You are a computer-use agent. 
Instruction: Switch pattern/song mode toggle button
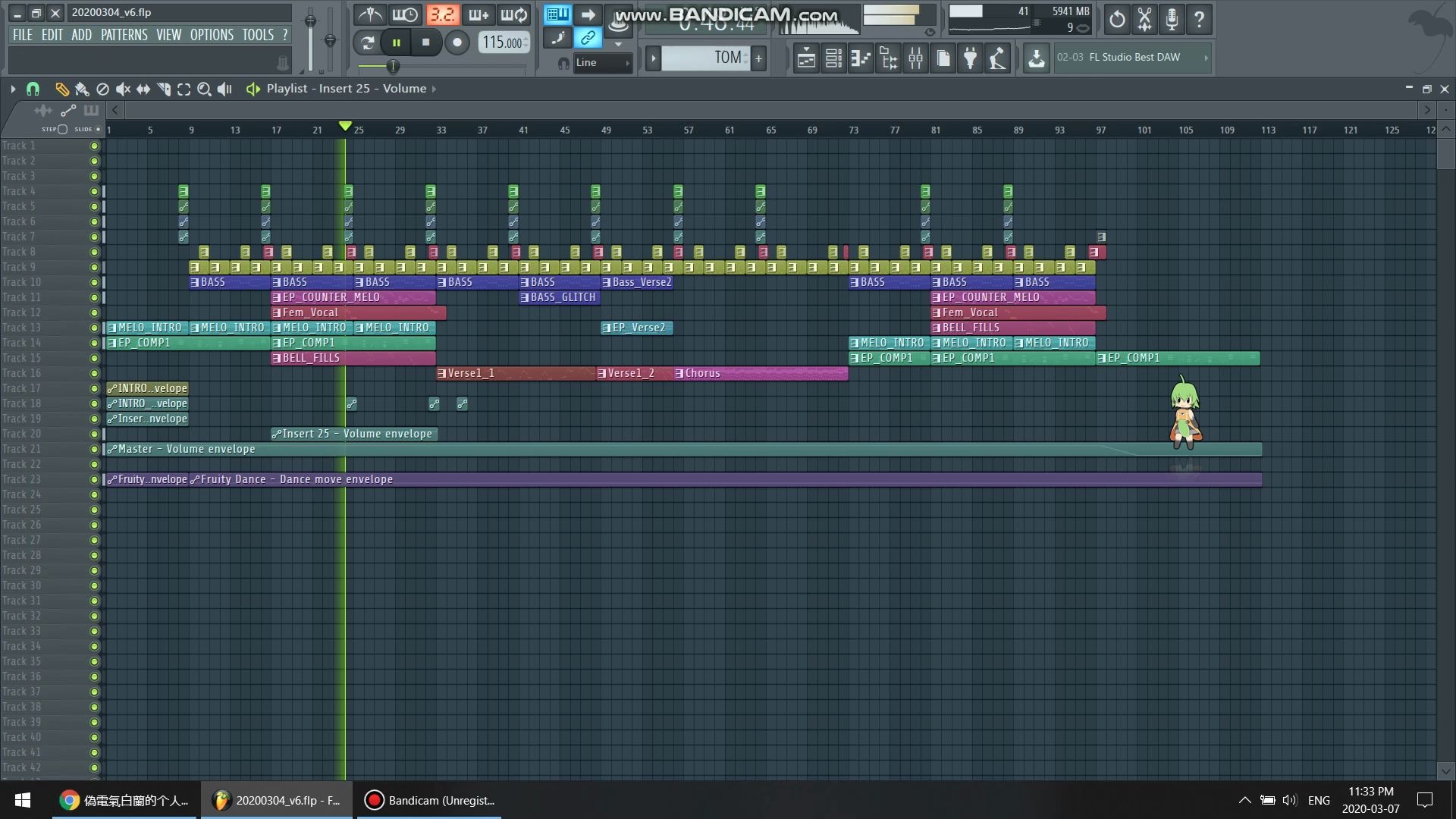pyautogui.click(x=367, y=42)
